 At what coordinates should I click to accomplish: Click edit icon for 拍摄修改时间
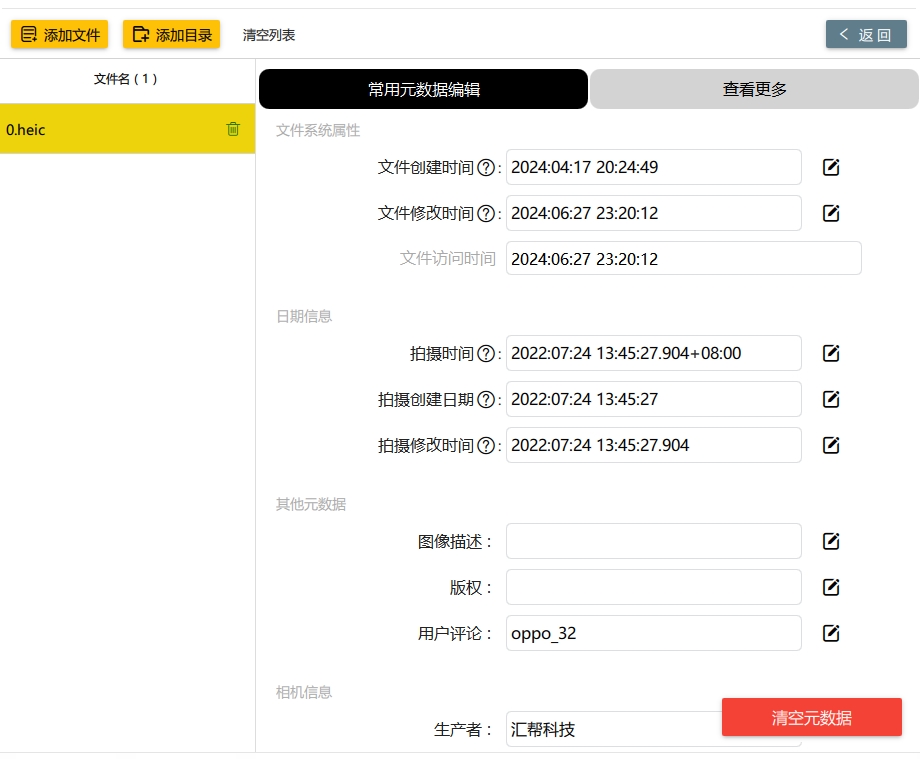pos(831,445)
